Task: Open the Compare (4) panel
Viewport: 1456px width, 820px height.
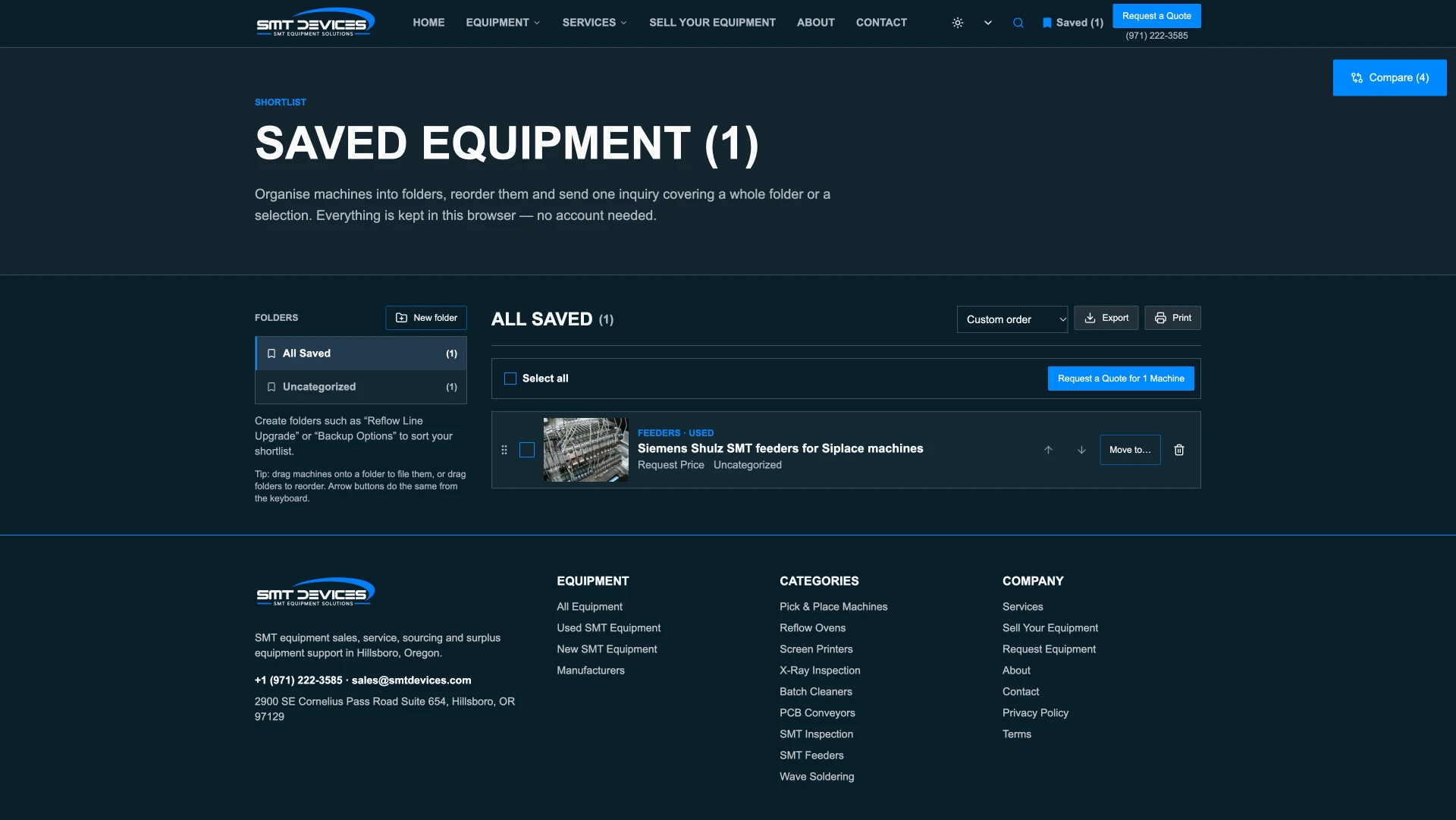Action: coord(1389,77)
